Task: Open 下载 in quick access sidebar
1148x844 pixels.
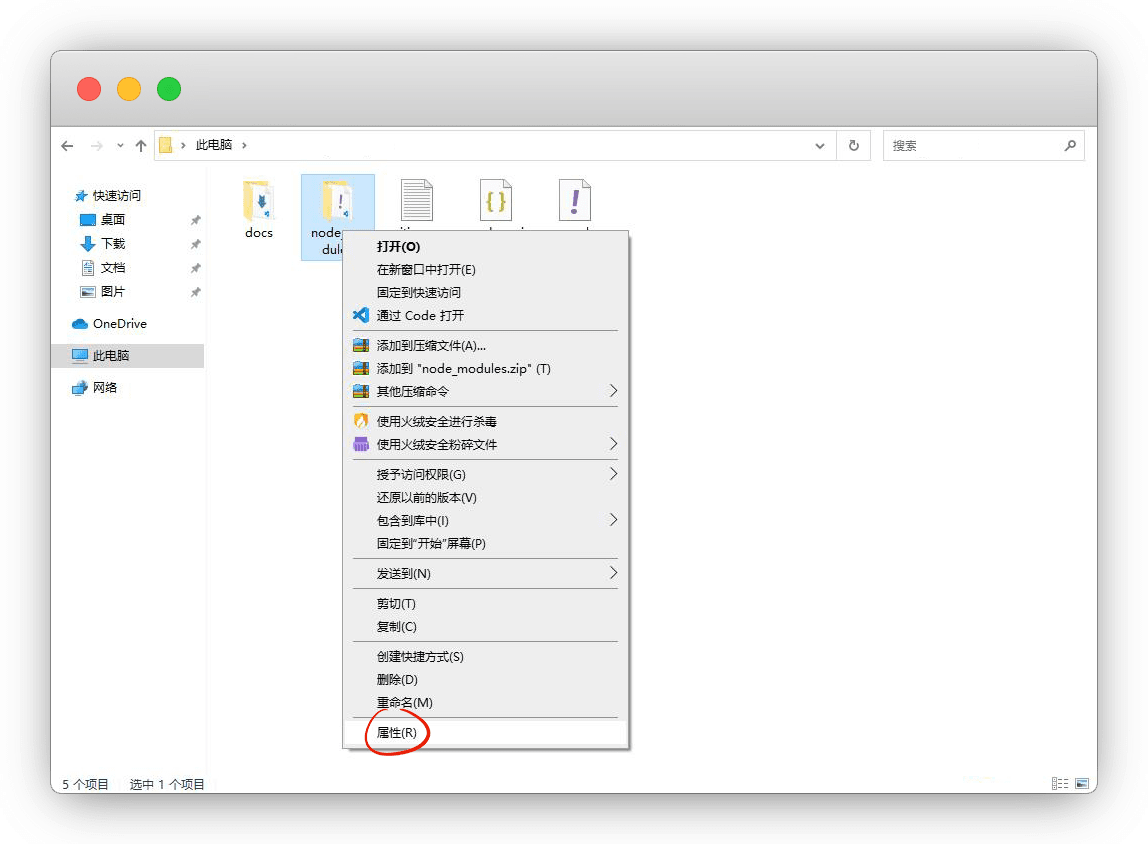Action: click(x=112, y=244)
